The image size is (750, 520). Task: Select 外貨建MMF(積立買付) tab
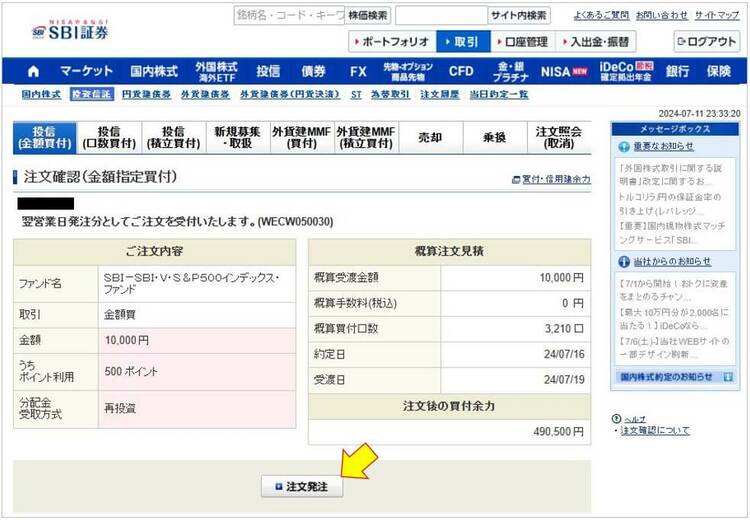pos(366,138)
